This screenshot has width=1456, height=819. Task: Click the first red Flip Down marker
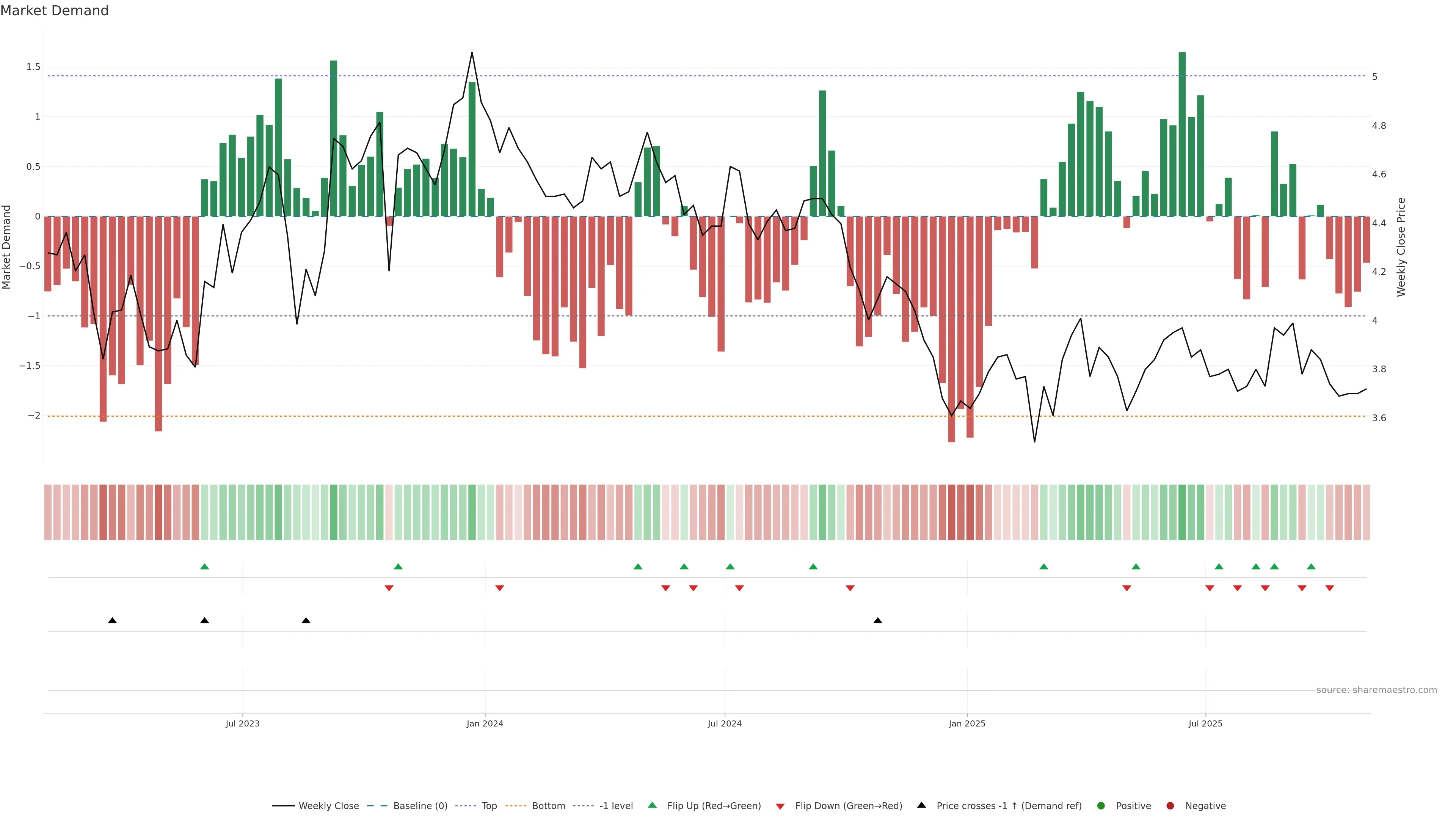(389, 588)
